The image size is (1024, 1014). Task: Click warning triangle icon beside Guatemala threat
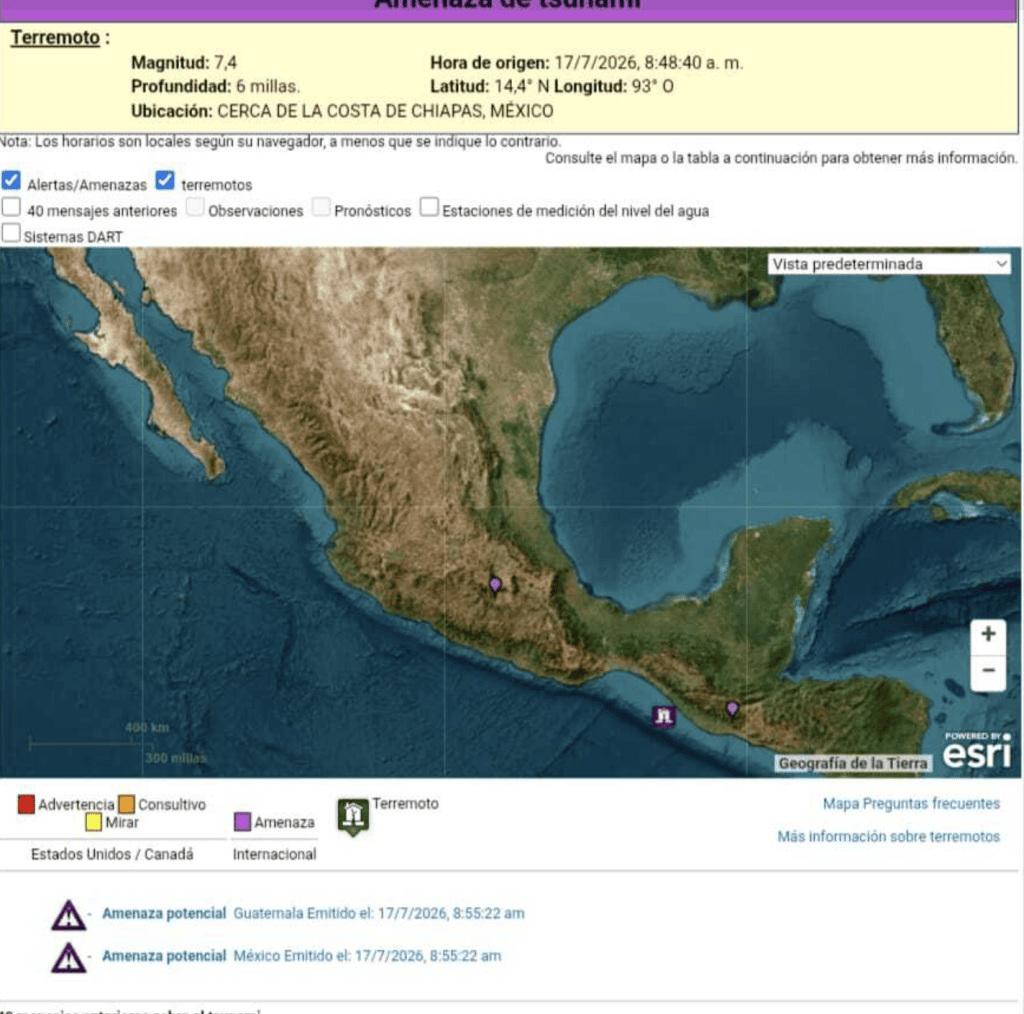pos(69,915)
